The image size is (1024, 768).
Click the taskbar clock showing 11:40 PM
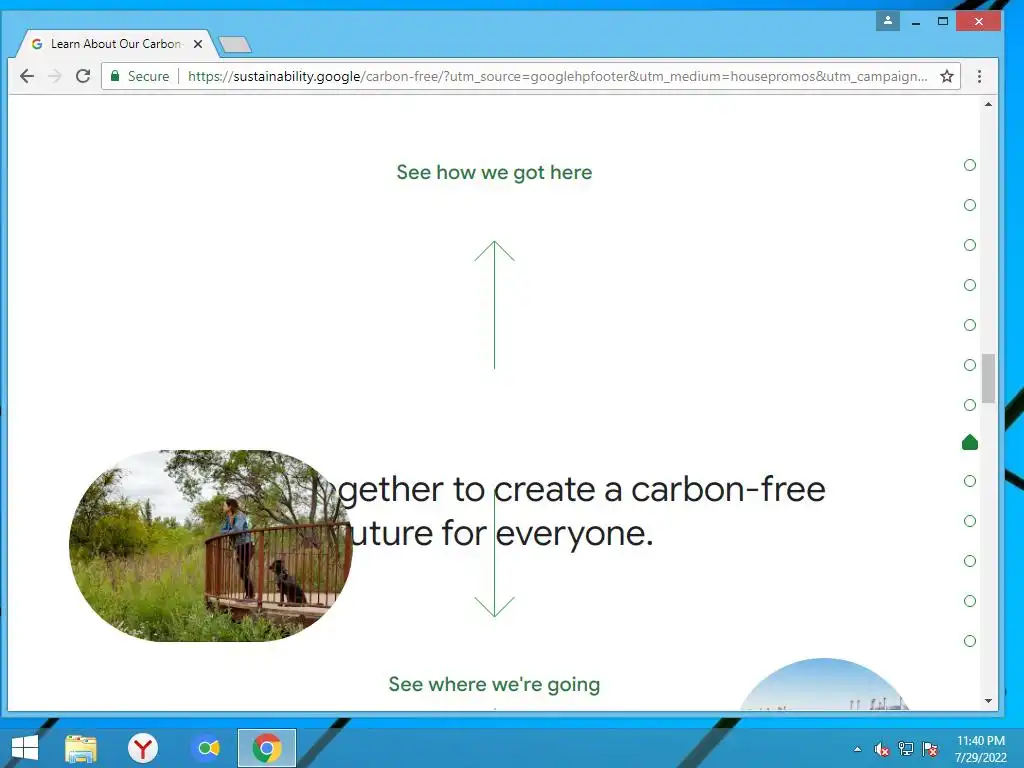pos(980,748)
